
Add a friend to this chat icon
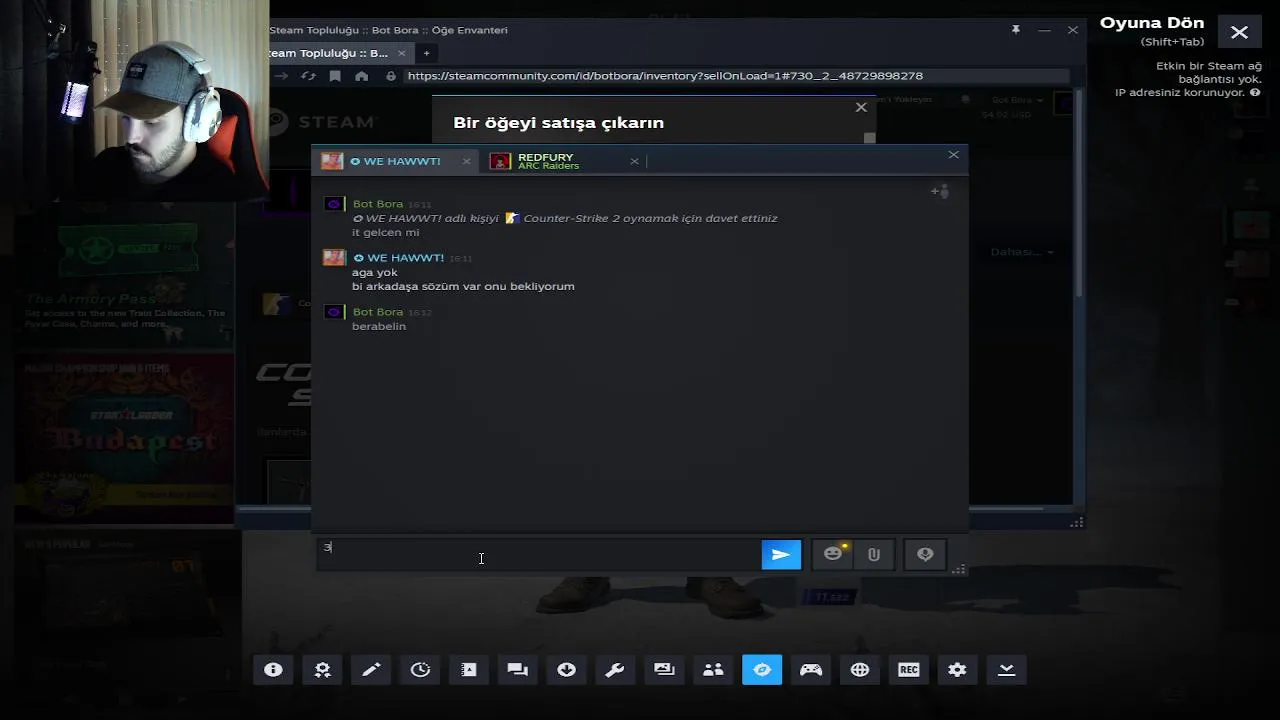(940, 191)
